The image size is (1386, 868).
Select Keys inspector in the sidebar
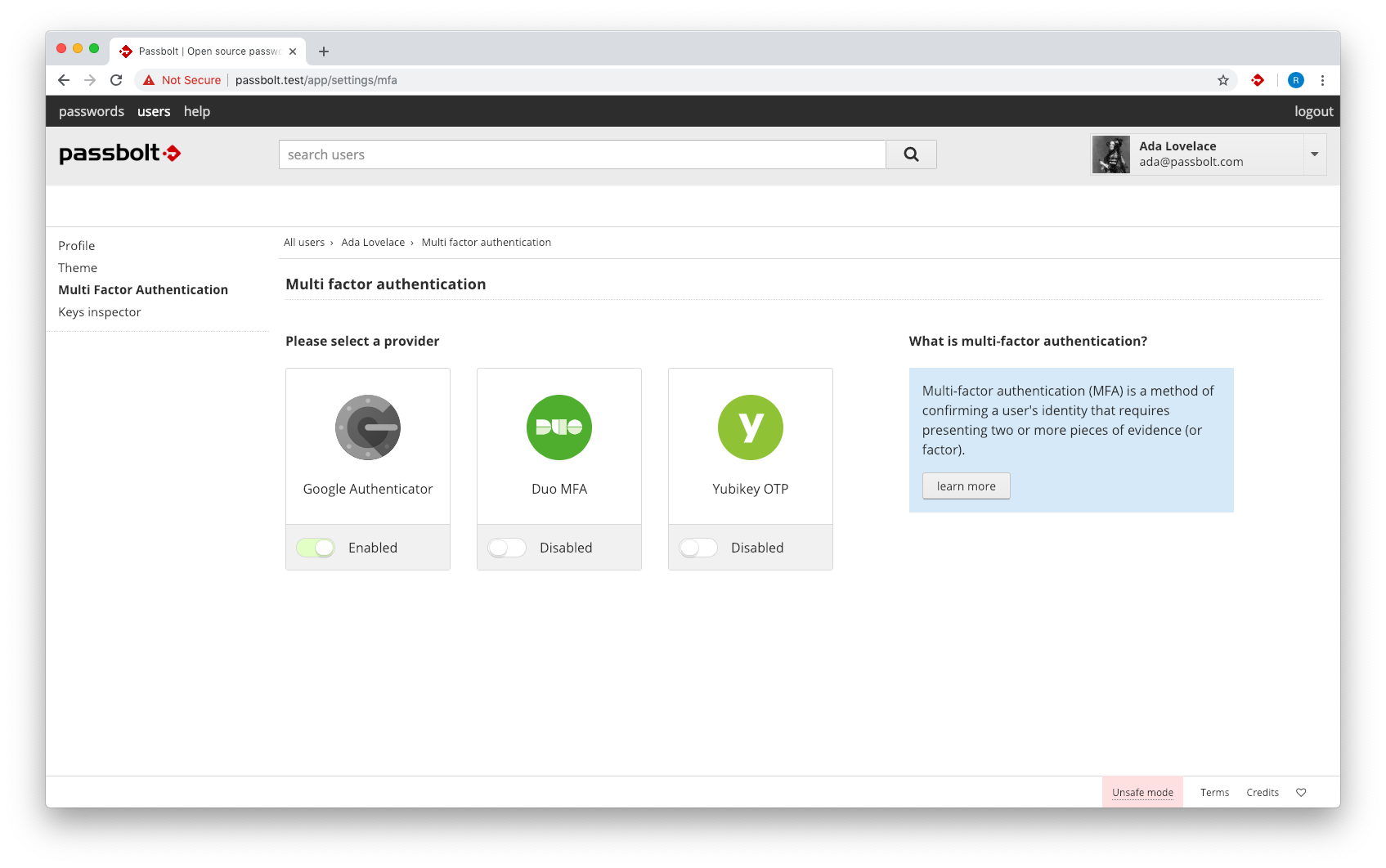click(x=100, y=312)
